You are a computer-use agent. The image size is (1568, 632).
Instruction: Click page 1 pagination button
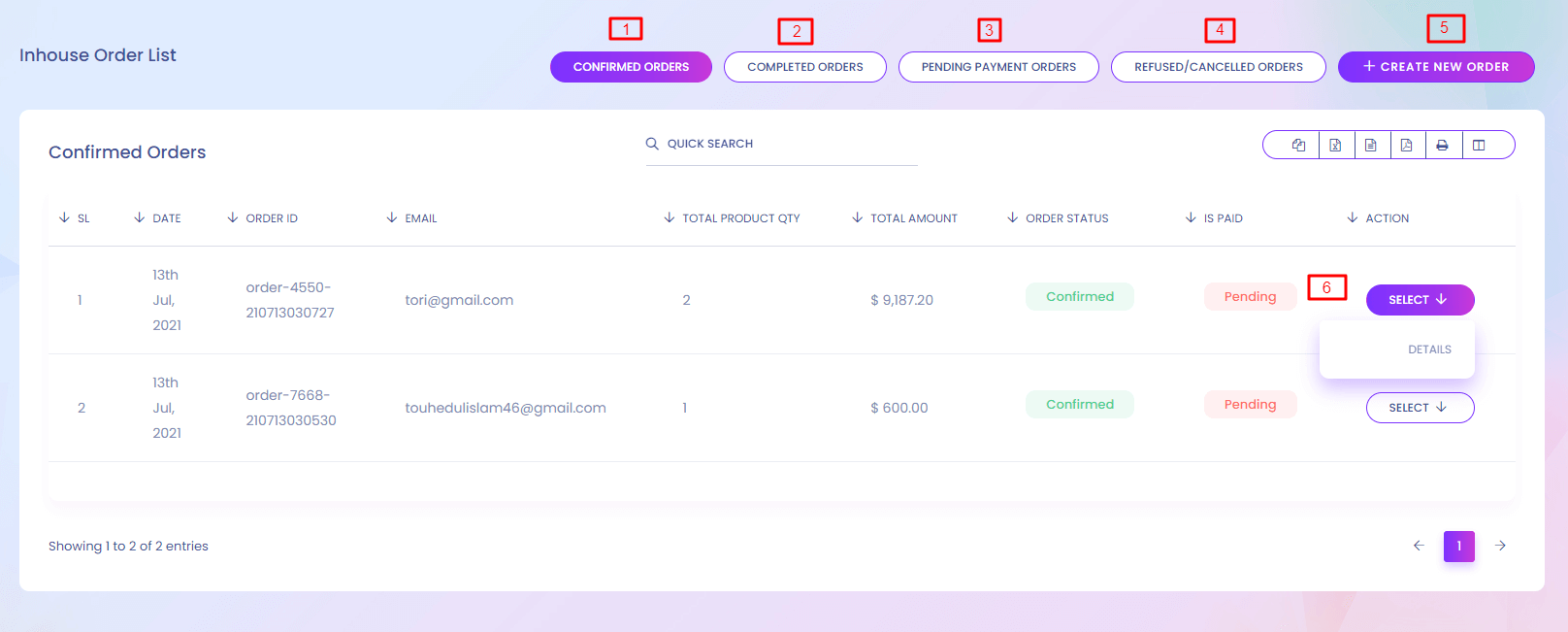click(x=1458, y=546)
